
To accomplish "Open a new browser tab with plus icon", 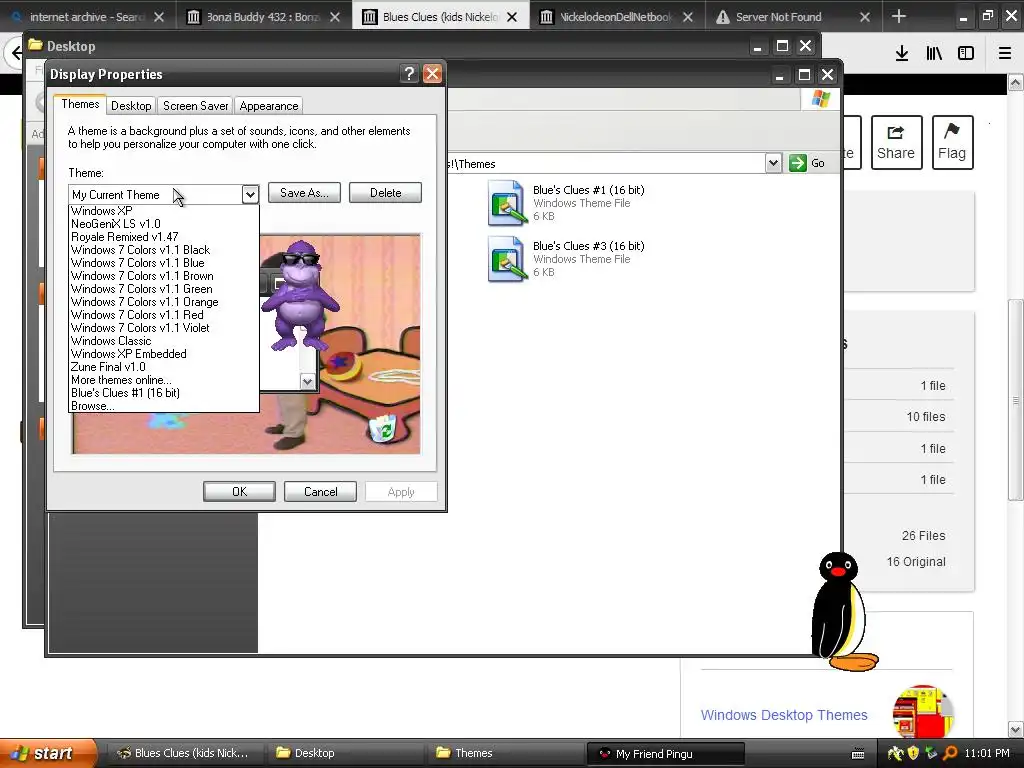I will (899, 16).
